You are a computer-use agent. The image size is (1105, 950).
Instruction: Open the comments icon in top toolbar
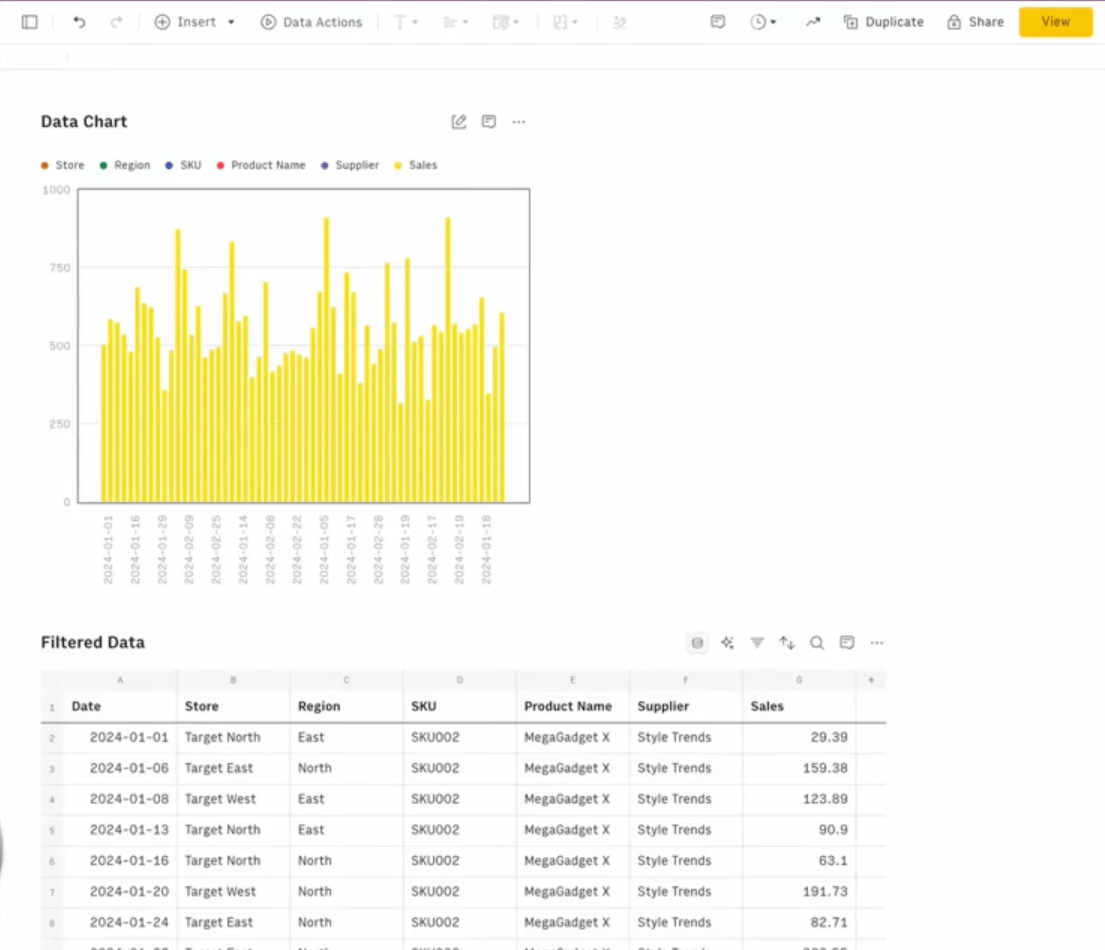pos(717,22)
